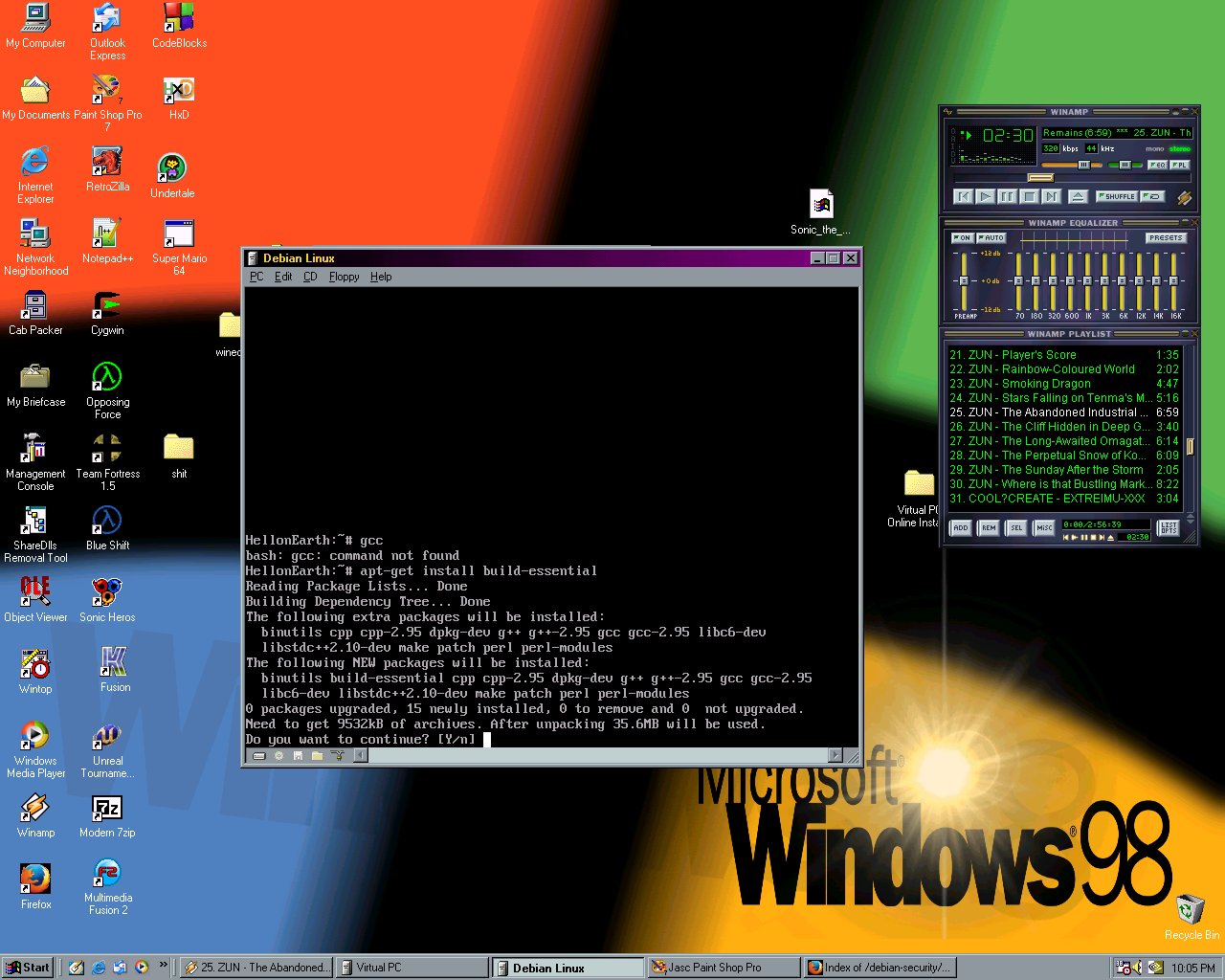Launch the Blue Shift desktop icon
The width and height of the screenshot is (1225, 980).
click(107, 528)
